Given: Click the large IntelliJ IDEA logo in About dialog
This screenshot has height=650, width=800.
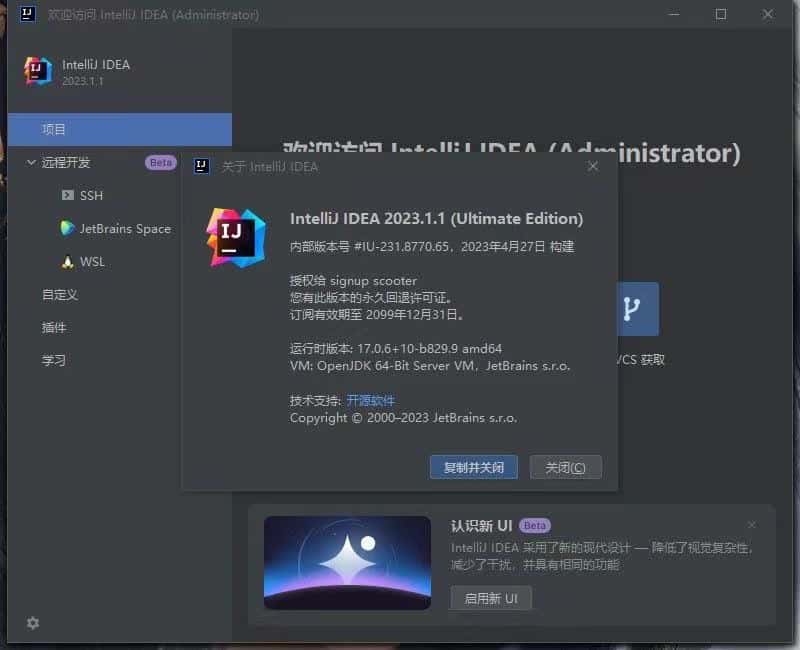Looking at the screenshot, I should (x=236, y=238).
